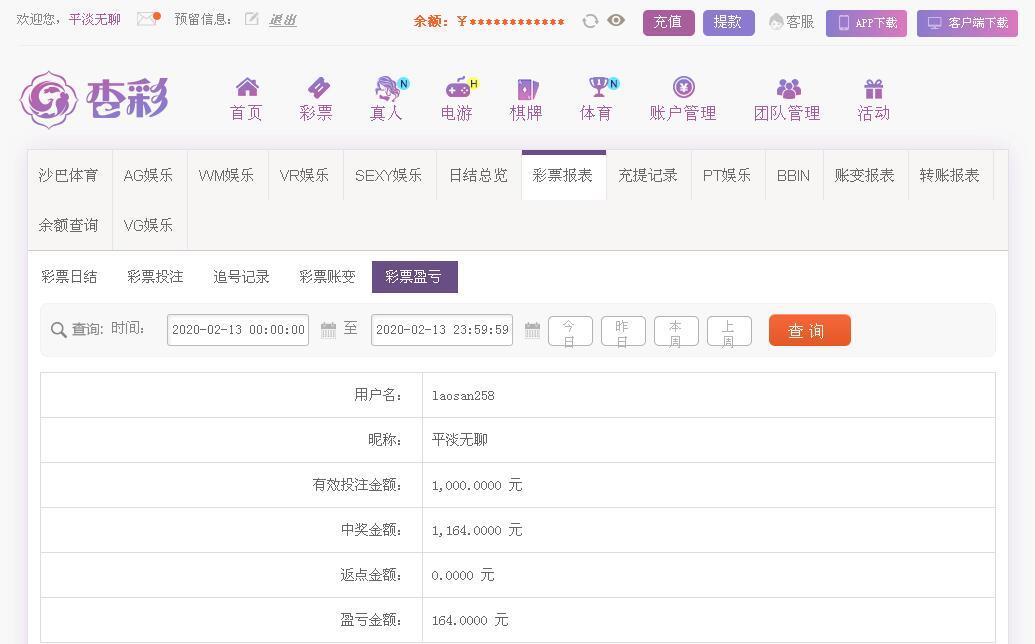Open start date calendar picker
Viewport: 1035px width, 644px height.
click(328, 330)
